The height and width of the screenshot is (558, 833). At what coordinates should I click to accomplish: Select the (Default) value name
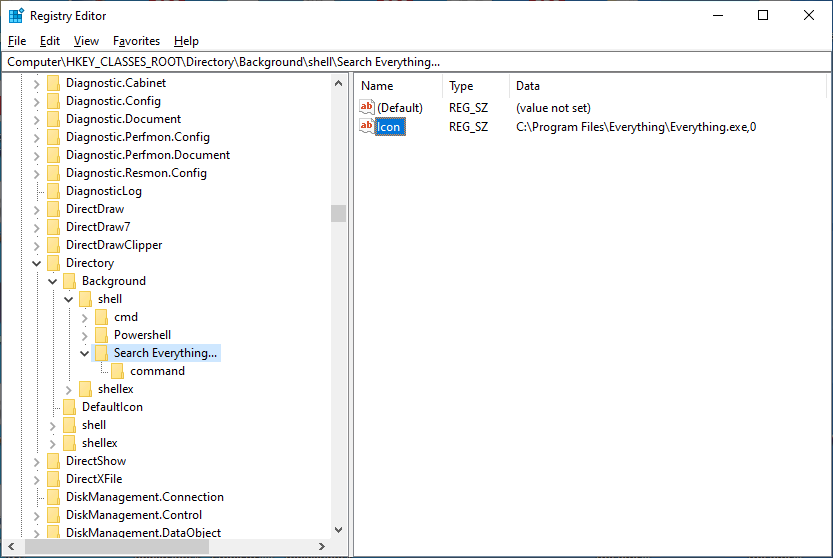pos(400,108)
